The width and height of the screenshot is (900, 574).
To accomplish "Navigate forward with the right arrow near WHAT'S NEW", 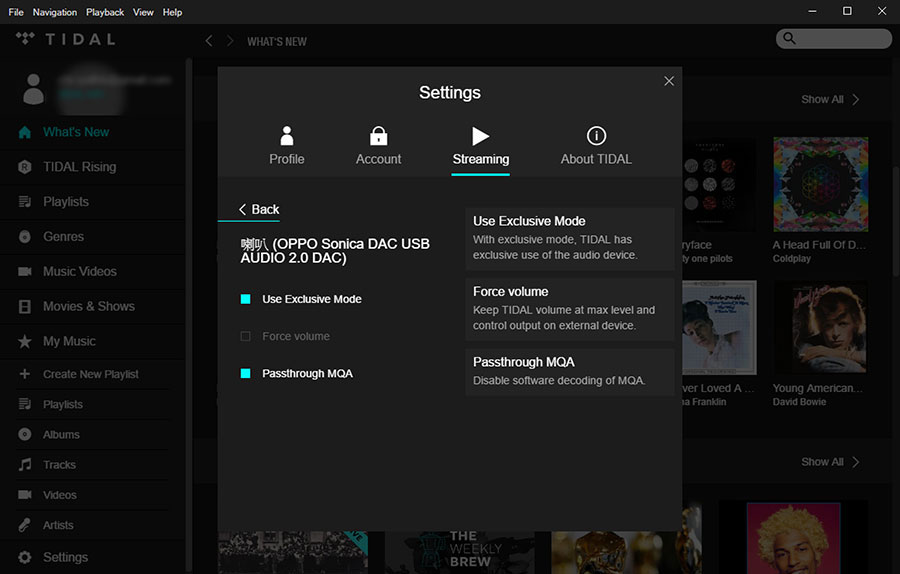I will (230, 41).
